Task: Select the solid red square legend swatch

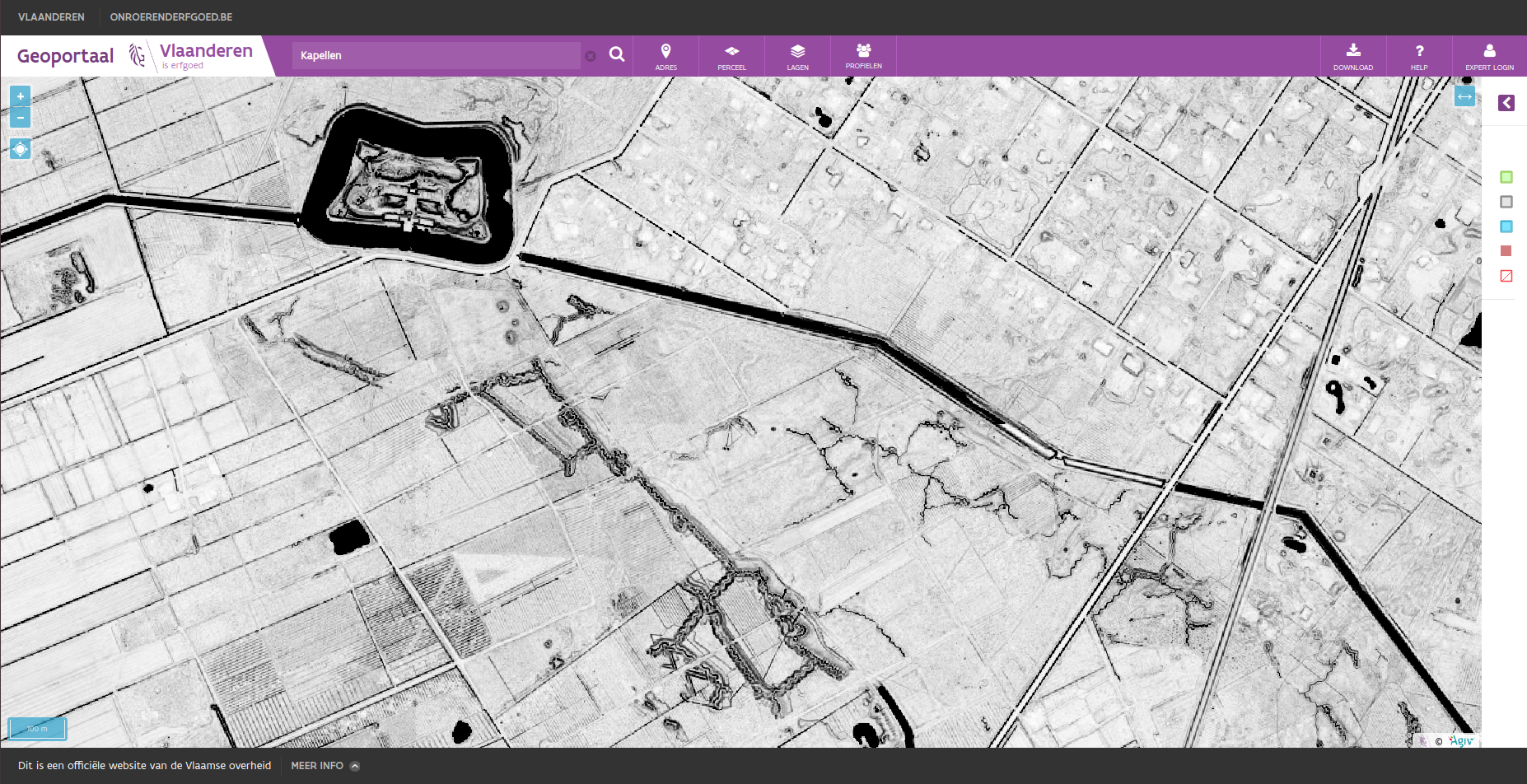Action: pyautogui.click(x=1506, y=251)
